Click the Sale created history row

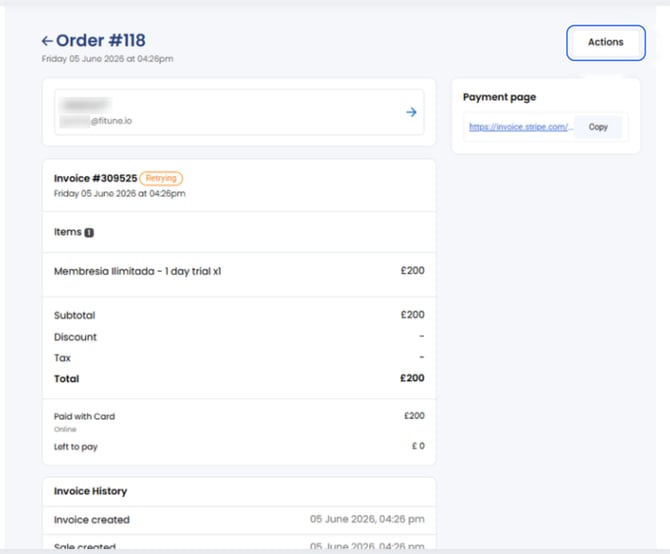pos(239,543)
